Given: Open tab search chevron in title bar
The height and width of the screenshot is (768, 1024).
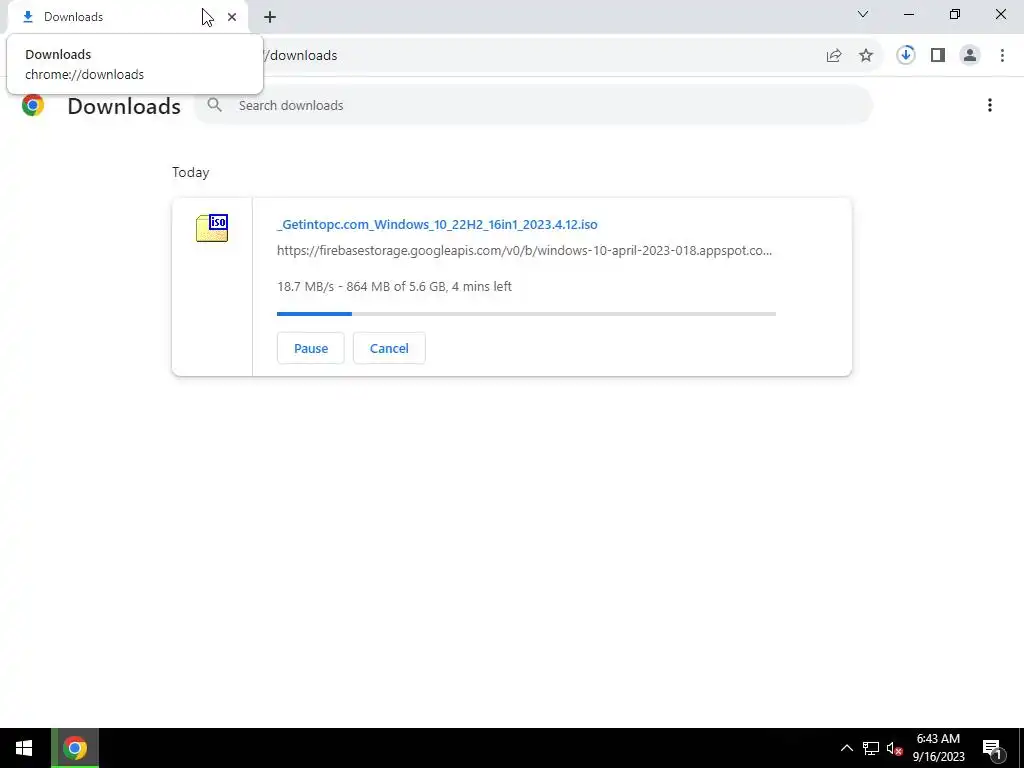Looking at the screenshot, I should (863, 14).
